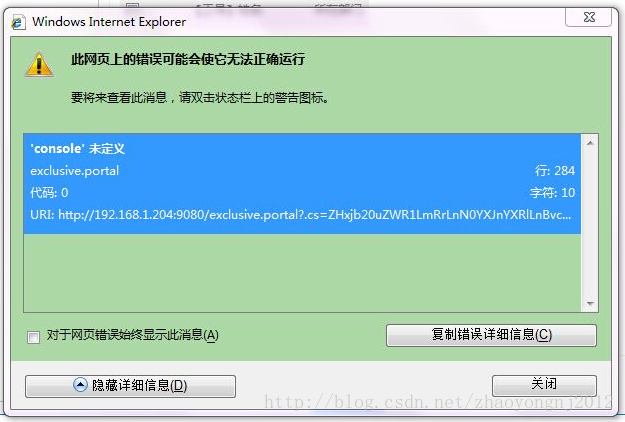Close the dialog with the X button

pos(589,17)
